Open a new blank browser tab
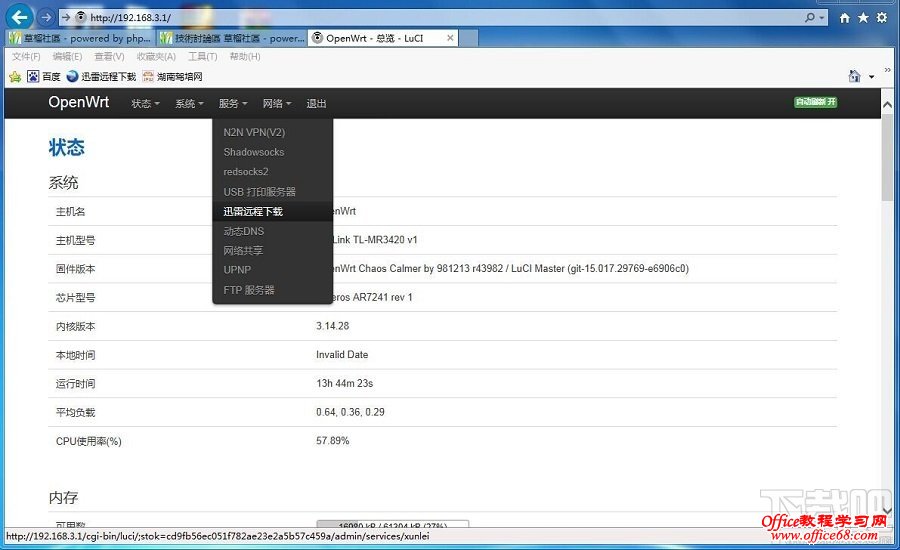The width and height of the screenshot is (900, 550). [x=468, y=38]
